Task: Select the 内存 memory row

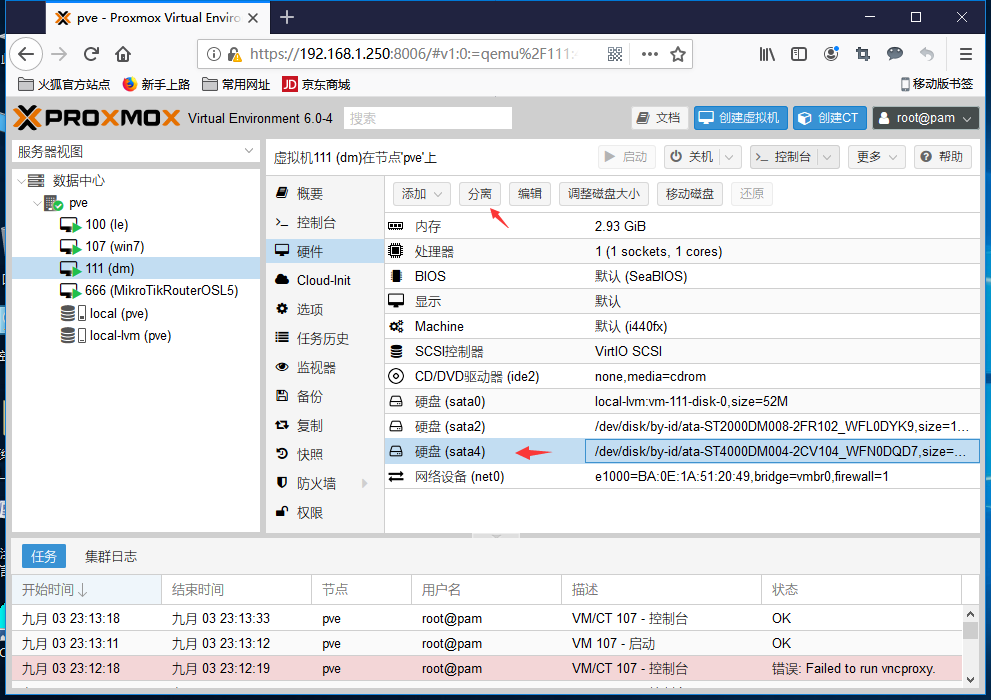Action: (682, 226)
